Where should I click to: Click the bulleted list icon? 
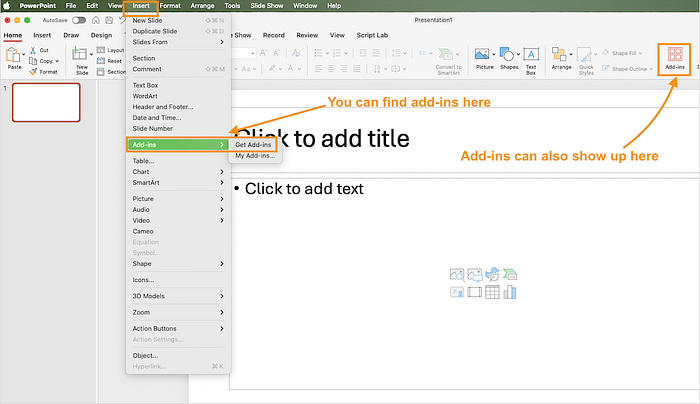point(318,53)
